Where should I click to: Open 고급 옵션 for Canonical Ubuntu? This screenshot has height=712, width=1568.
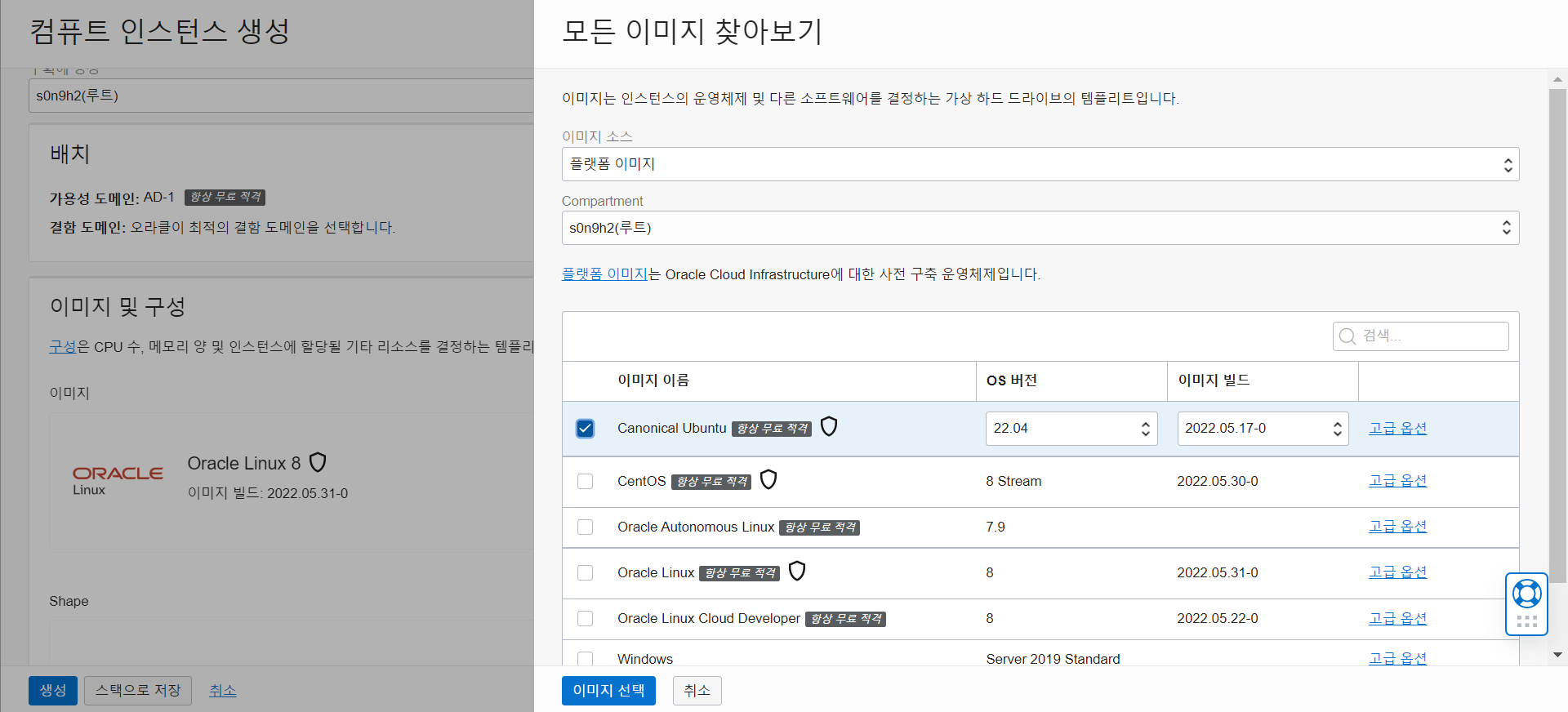point(1397,429)
